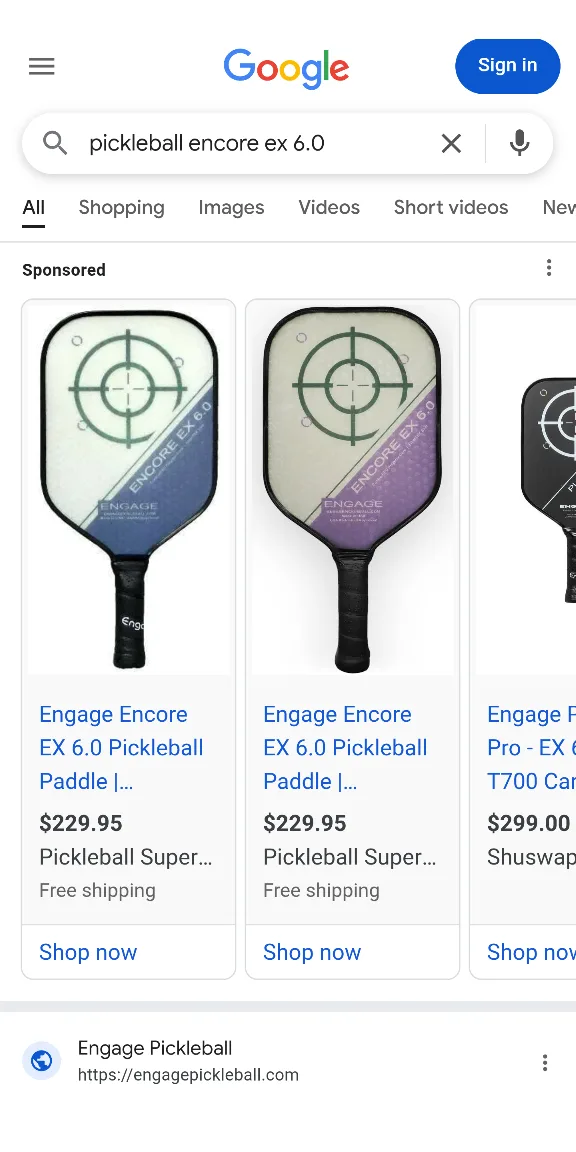This screenshot has height=1152, width=576.
Task: Clear the search query with the X icon
Action: tap(451, 143)
